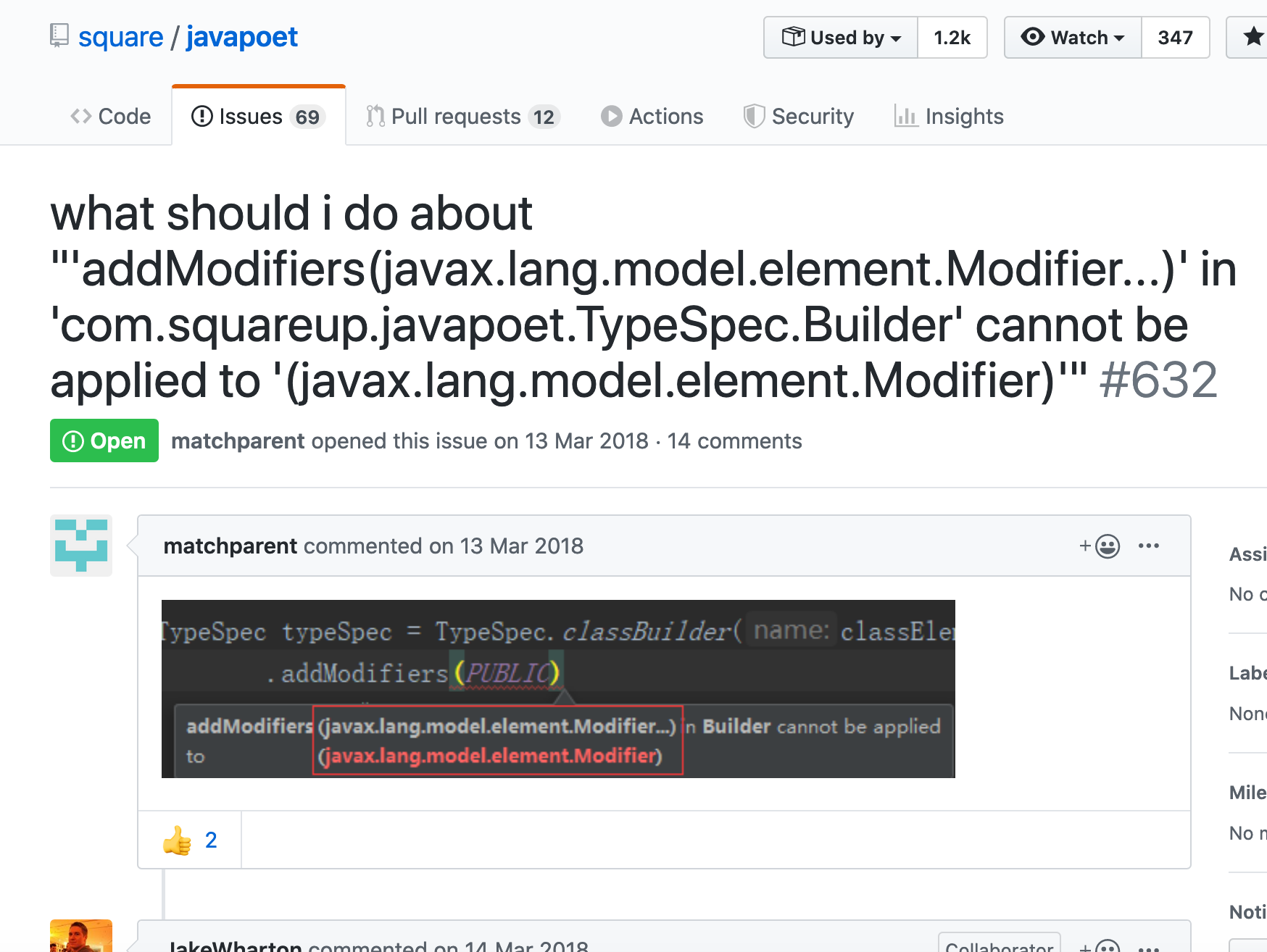The image size is (1267, 952).
Task: Click the green Open status badge
Action: (104, 440)
